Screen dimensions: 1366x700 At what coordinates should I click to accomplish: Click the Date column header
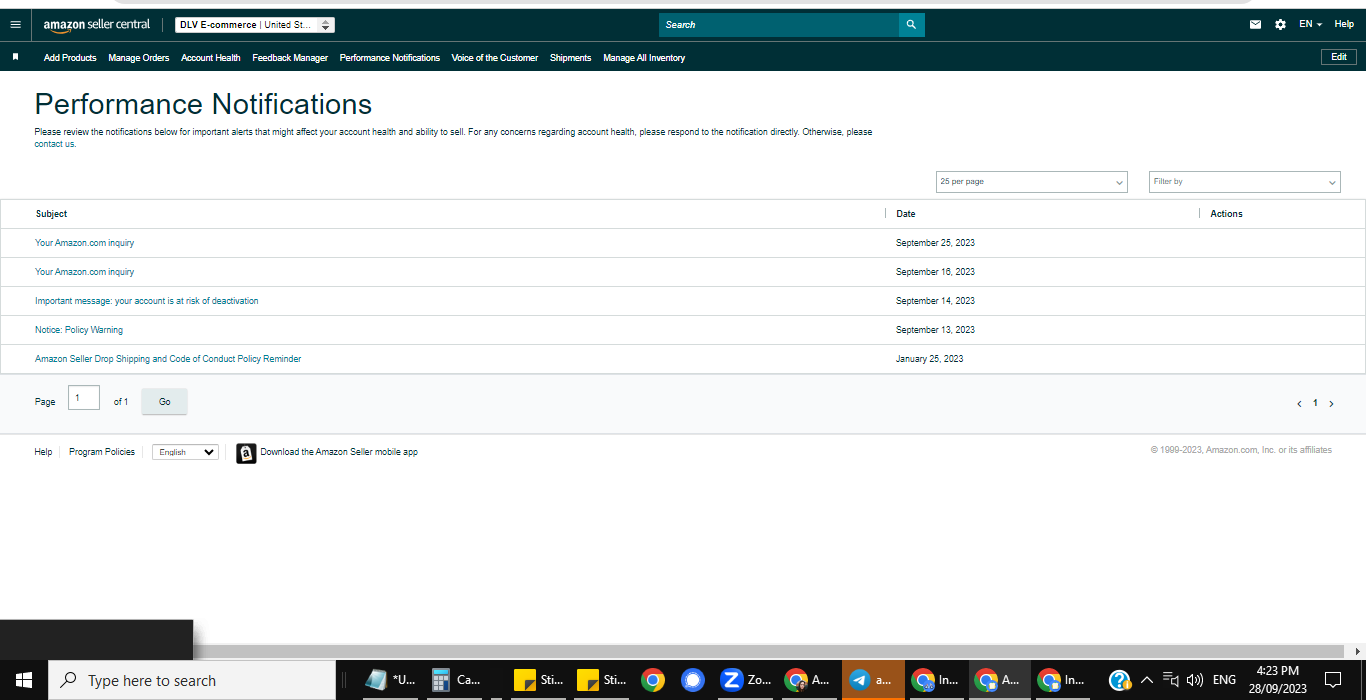(x=905, y=214)
